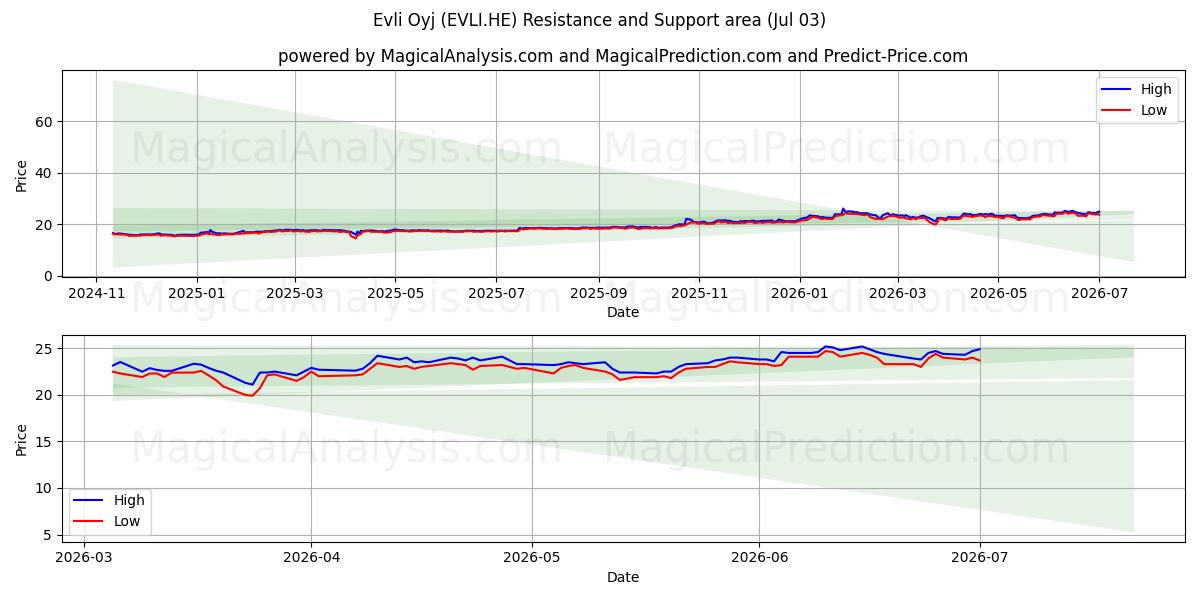Screen dimensions: 1200x600
Task: Click the '2026-06' tick label on bottom chart
Action: [760, 558]
